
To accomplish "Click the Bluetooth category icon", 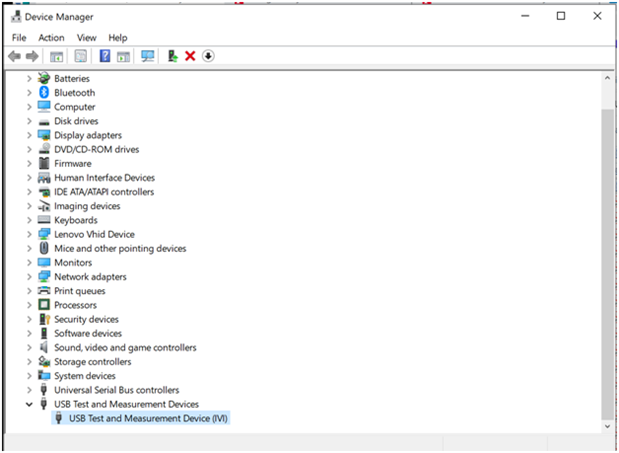I will (44, 92).
